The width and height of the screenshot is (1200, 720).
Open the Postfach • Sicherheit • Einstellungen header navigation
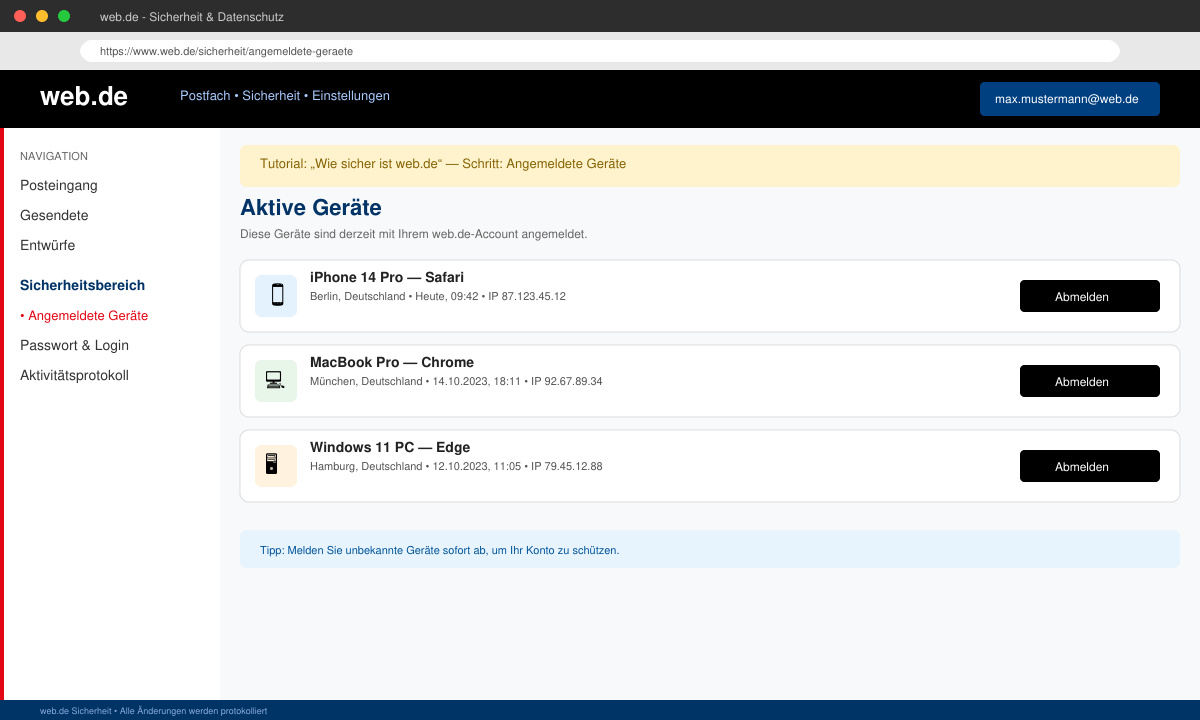tap(285, 96)
